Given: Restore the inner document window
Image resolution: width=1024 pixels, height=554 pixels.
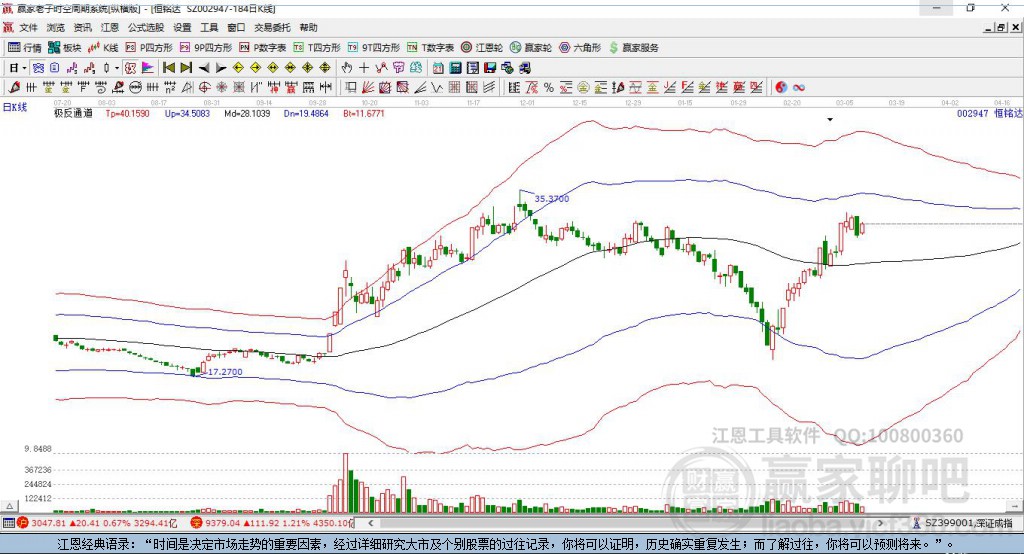Looking at the screenshot, I should point(1001,27).
